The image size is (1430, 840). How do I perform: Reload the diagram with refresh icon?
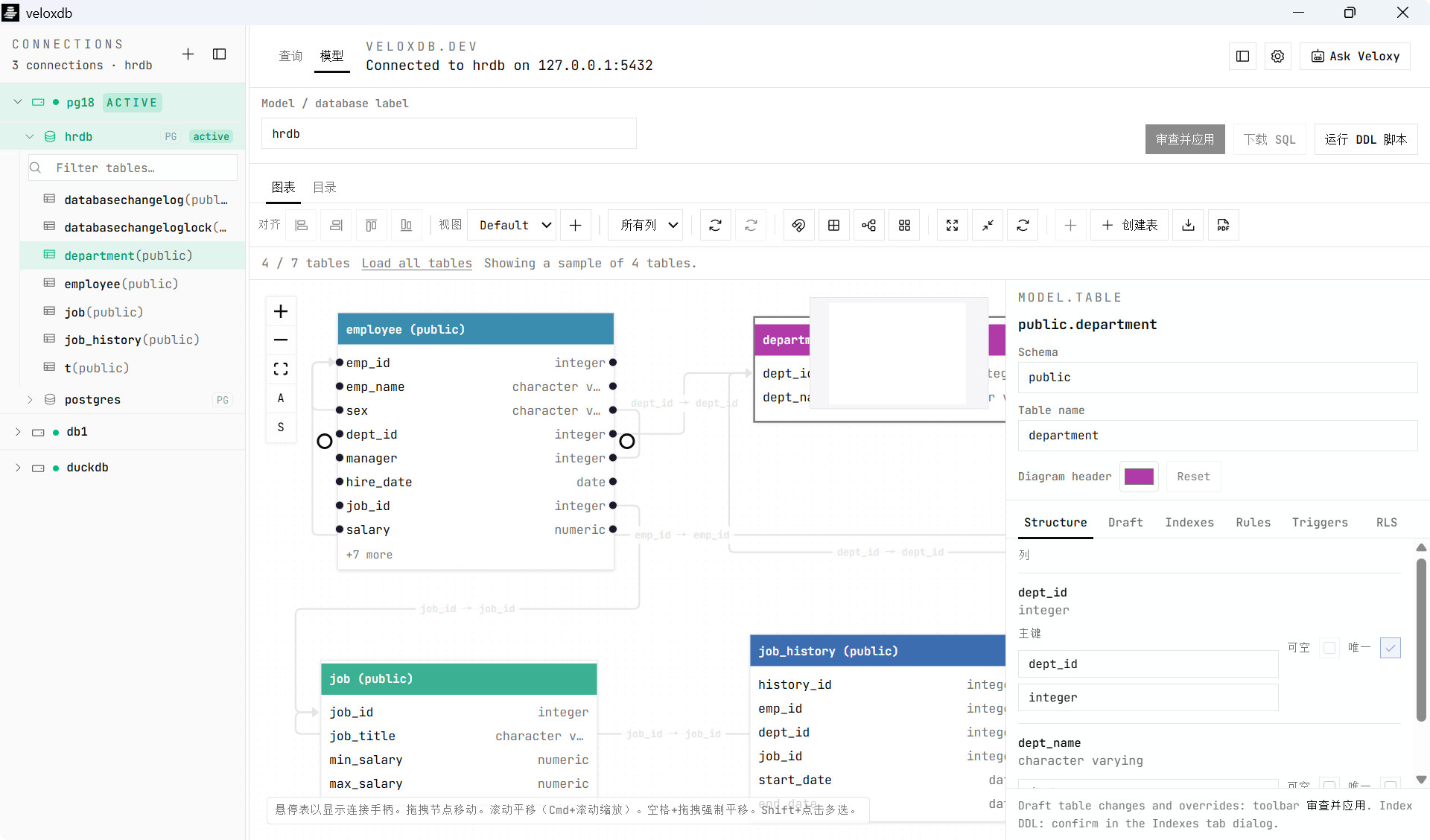[1023, 225]
